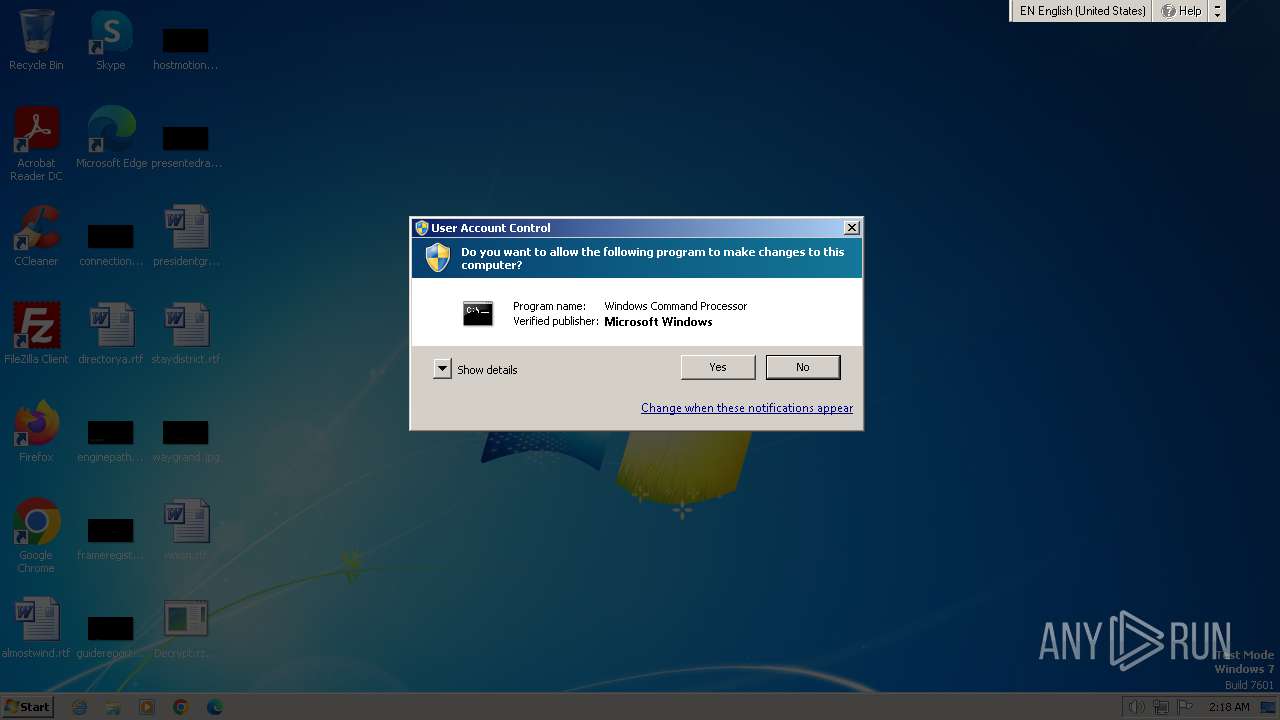The height and width of the screenshot is (720, 1280).
Task: Open Google Chrome desktop shortcut
Action: point(36,535)
